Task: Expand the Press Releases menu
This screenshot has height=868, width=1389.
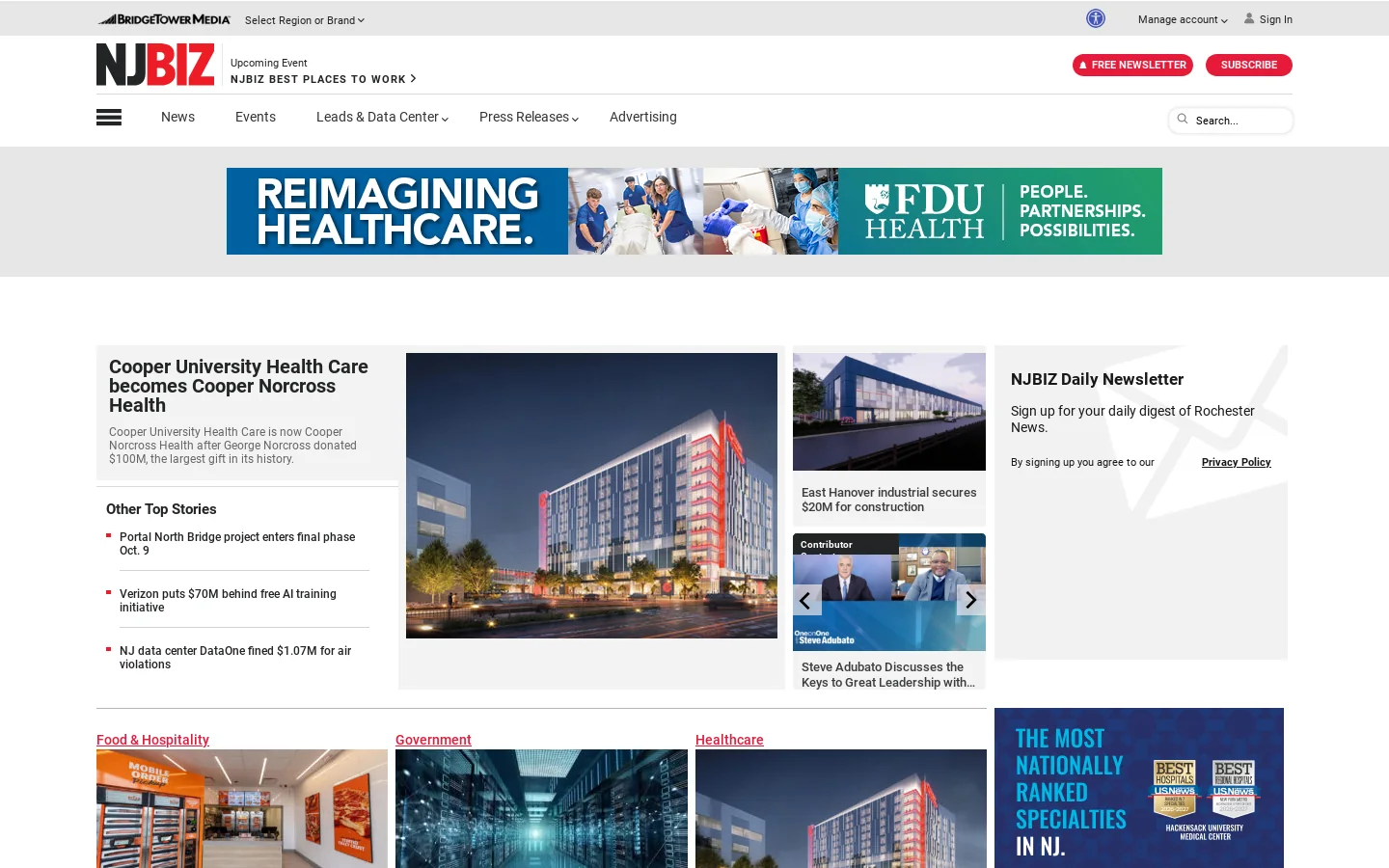Action: [x=529, y=117]
